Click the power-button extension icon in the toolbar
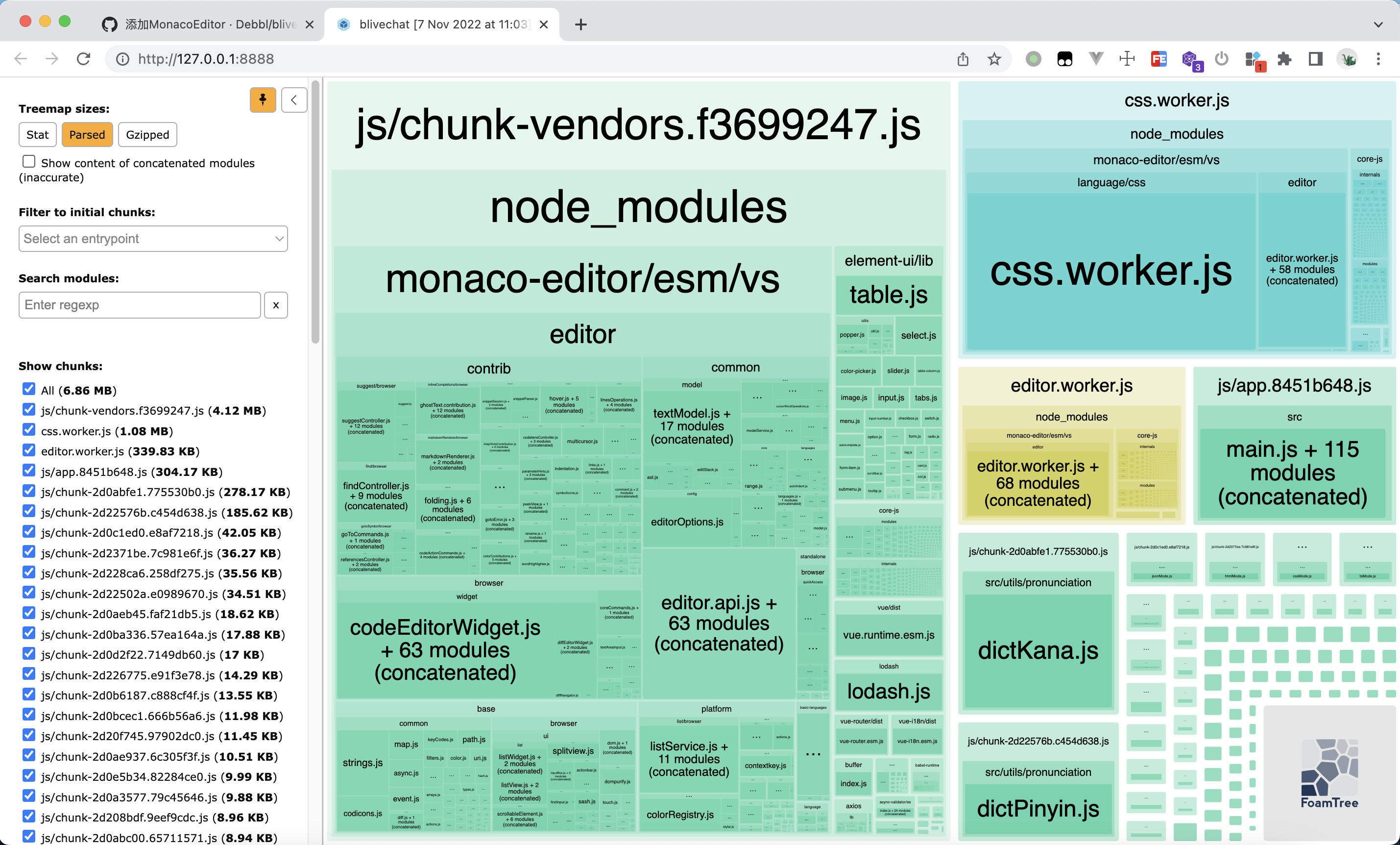The height and width of the screenshot is (845, 1400). [1222, 58]
